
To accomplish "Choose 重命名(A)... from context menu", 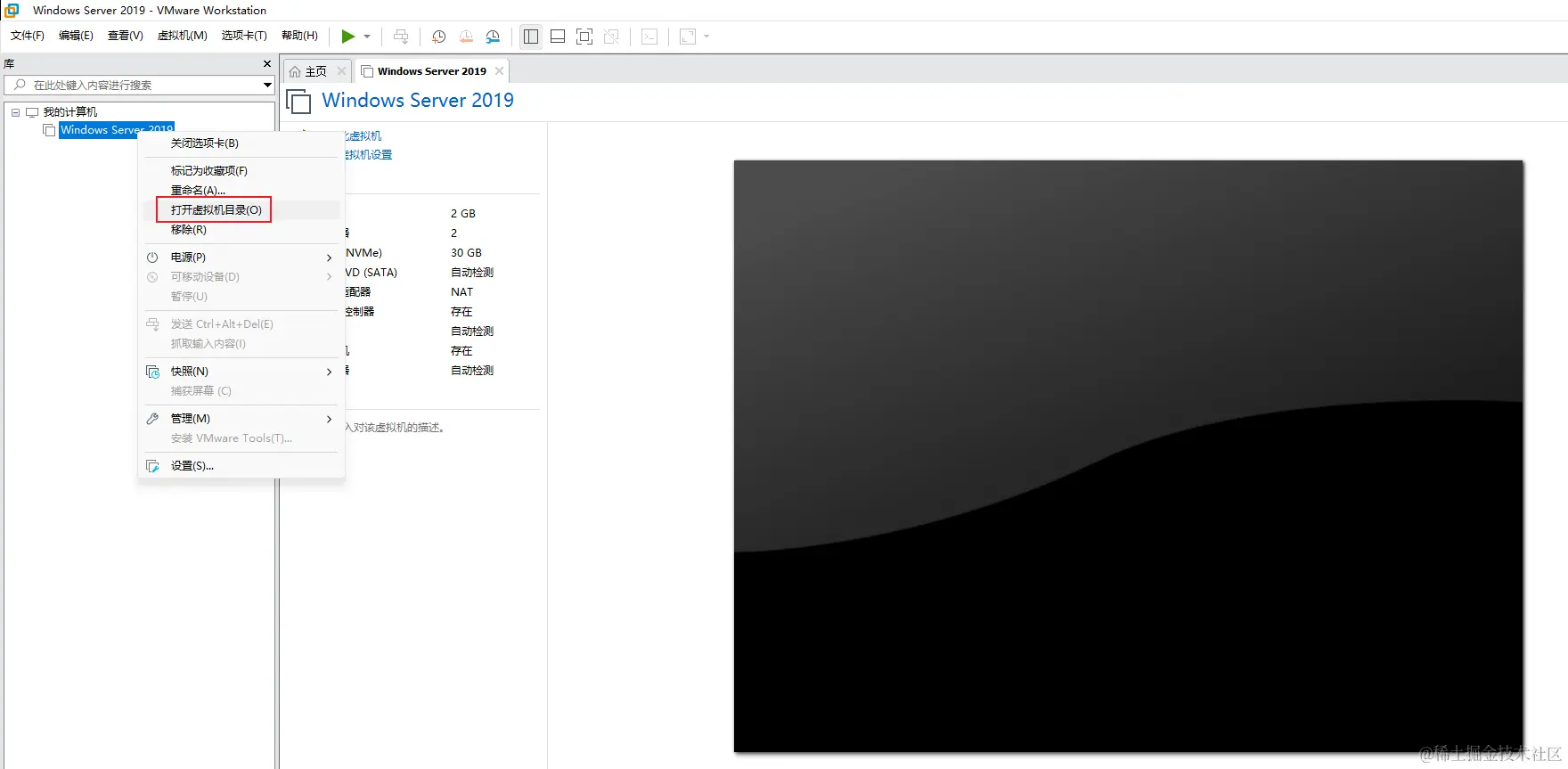I will pyautogui.click(x=241, y=191).
